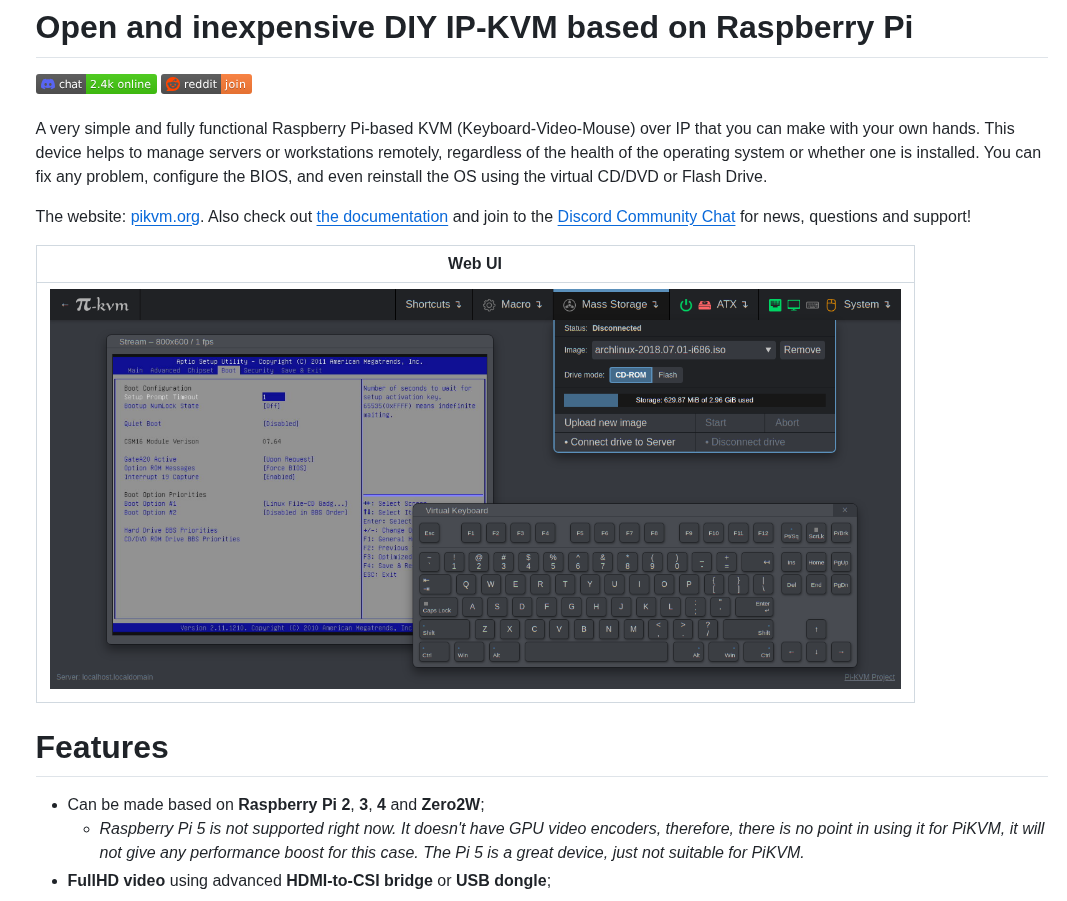Close the Virtual Keyboard window in the screenshot
This screenshot has height=901, width=1067.
click(x=844, y=510)
